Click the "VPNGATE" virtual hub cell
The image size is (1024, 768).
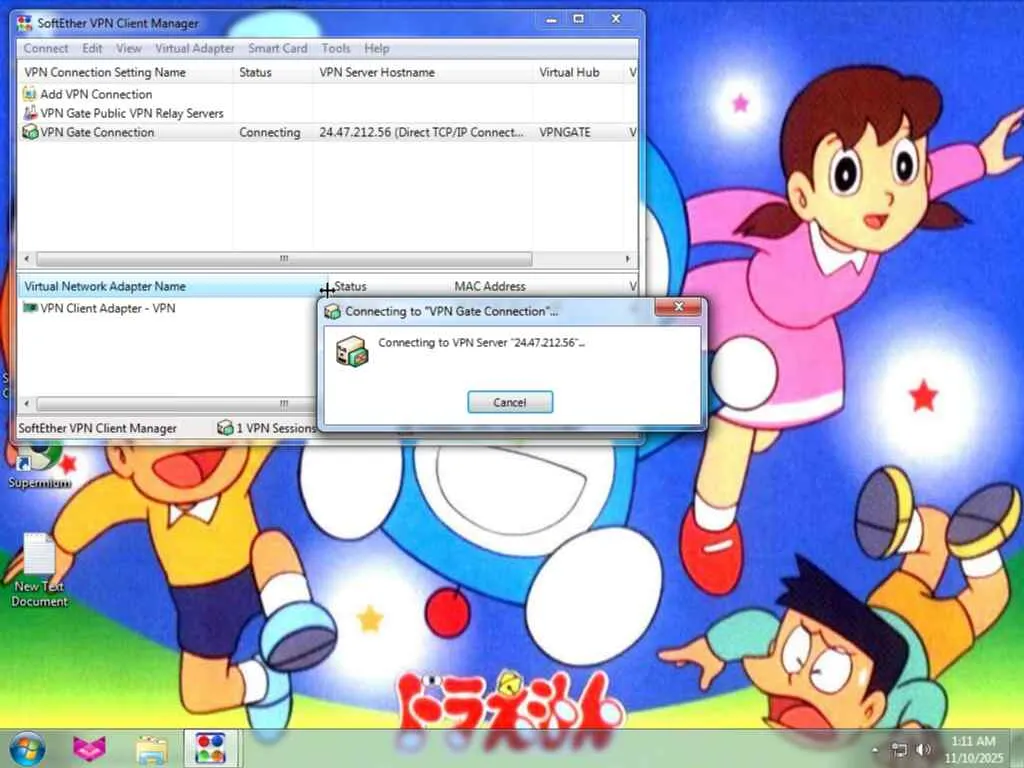point(565,133)
